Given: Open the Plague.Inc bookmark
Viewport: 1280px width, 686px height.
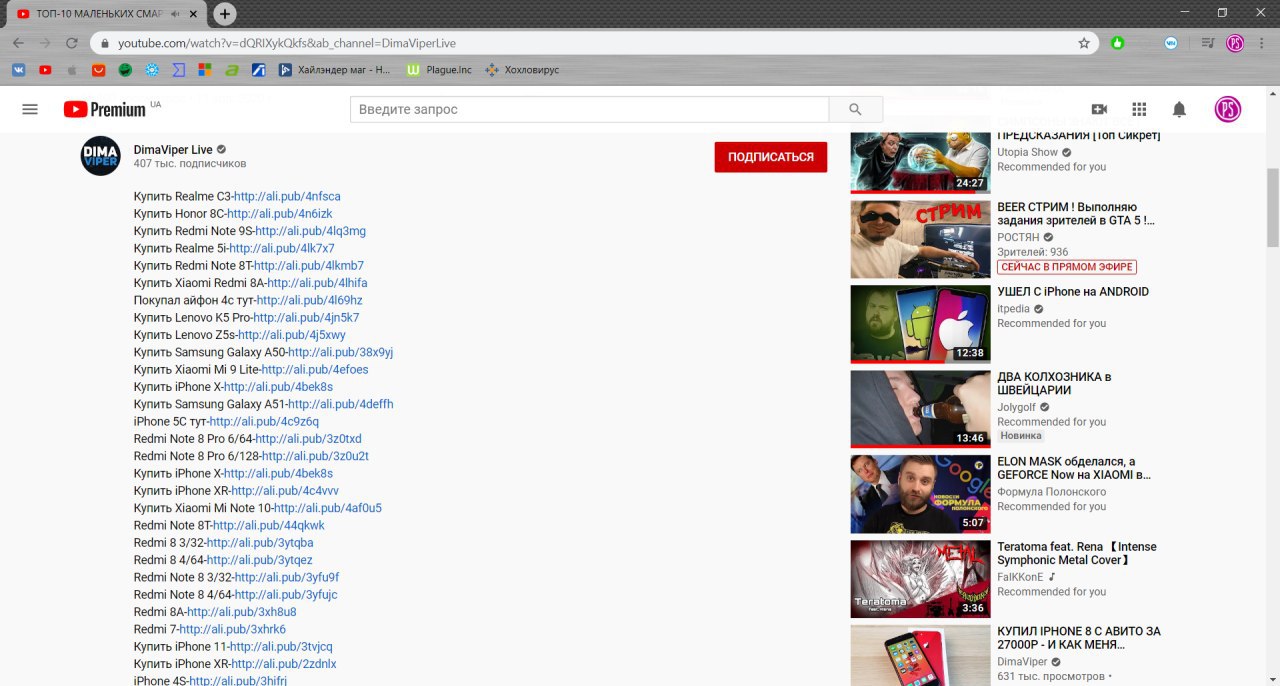Looking at the screenshot, I should coord(439,70).
